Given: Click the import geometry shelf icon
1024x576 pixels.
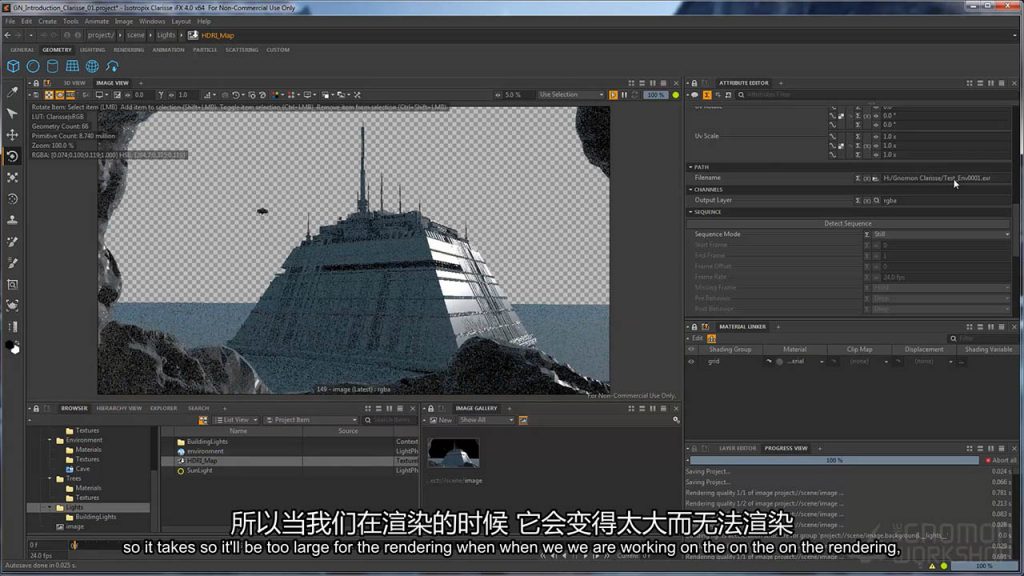Looking at the screenshot, I should point(112,66).
